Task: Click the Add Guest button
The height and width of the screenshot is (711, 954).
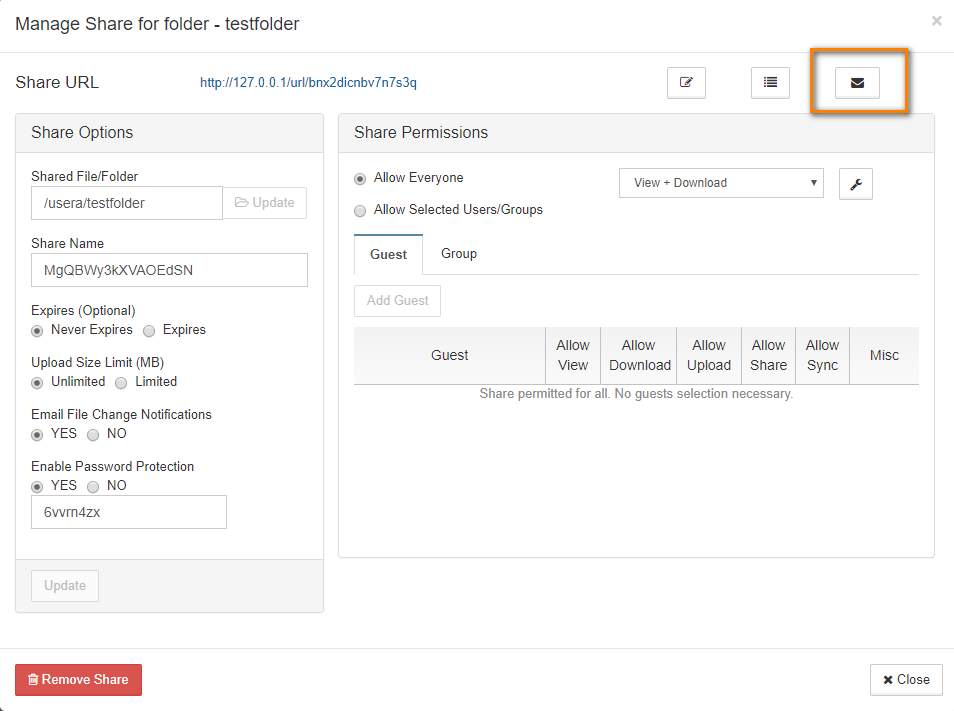Action: (397, 300)
